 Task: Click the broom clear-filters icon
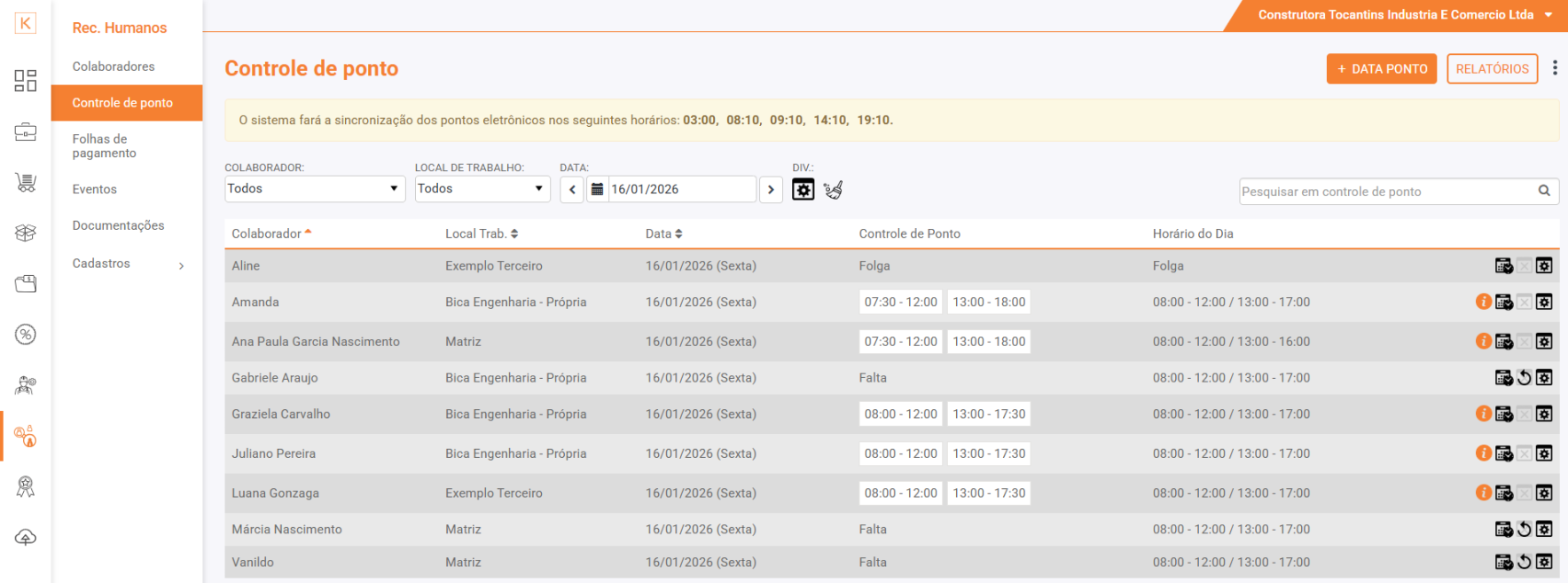click(x=833, y=190)
